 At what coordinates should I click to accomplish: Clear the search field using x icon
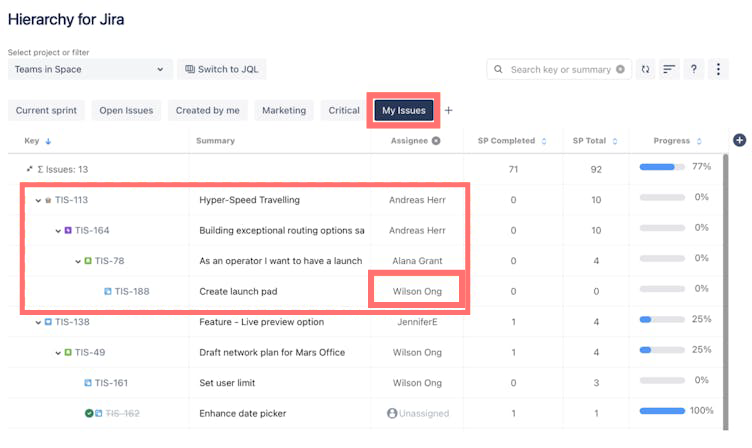(x=620, y=70)
